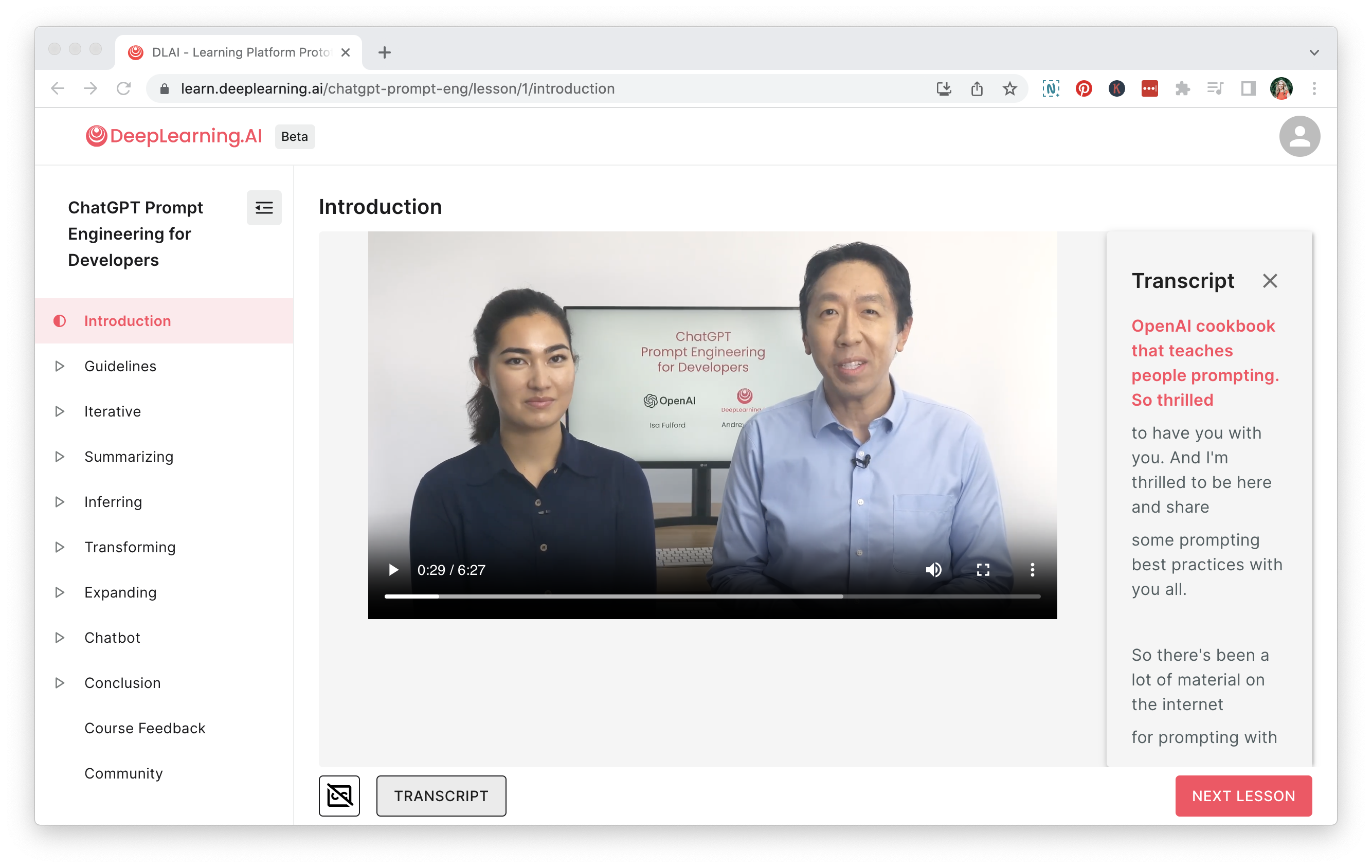Click triangle icon beside Conclusion
The height and width of the screenshot is (868, 1372).
[x=59, y=682]
